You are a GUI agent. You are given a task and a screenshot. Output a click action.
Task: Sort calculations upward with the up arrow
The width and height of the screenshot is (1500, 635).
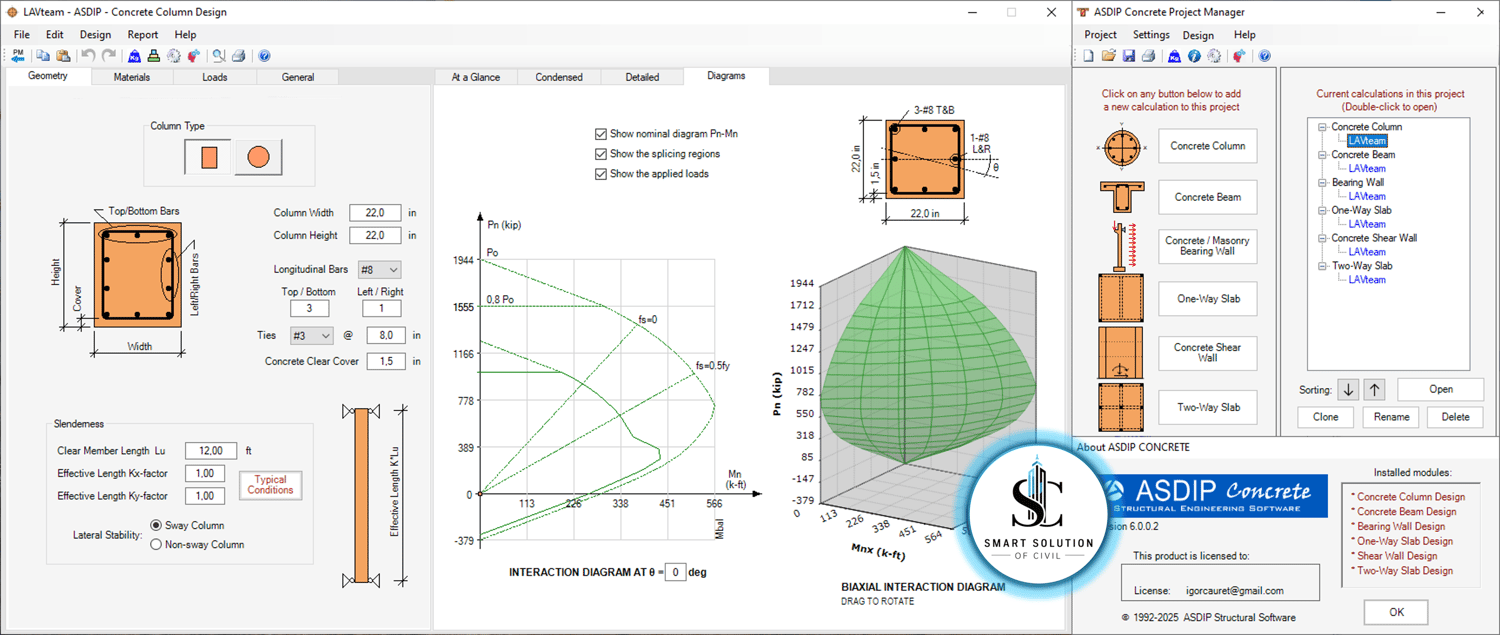pos(1375,390)
